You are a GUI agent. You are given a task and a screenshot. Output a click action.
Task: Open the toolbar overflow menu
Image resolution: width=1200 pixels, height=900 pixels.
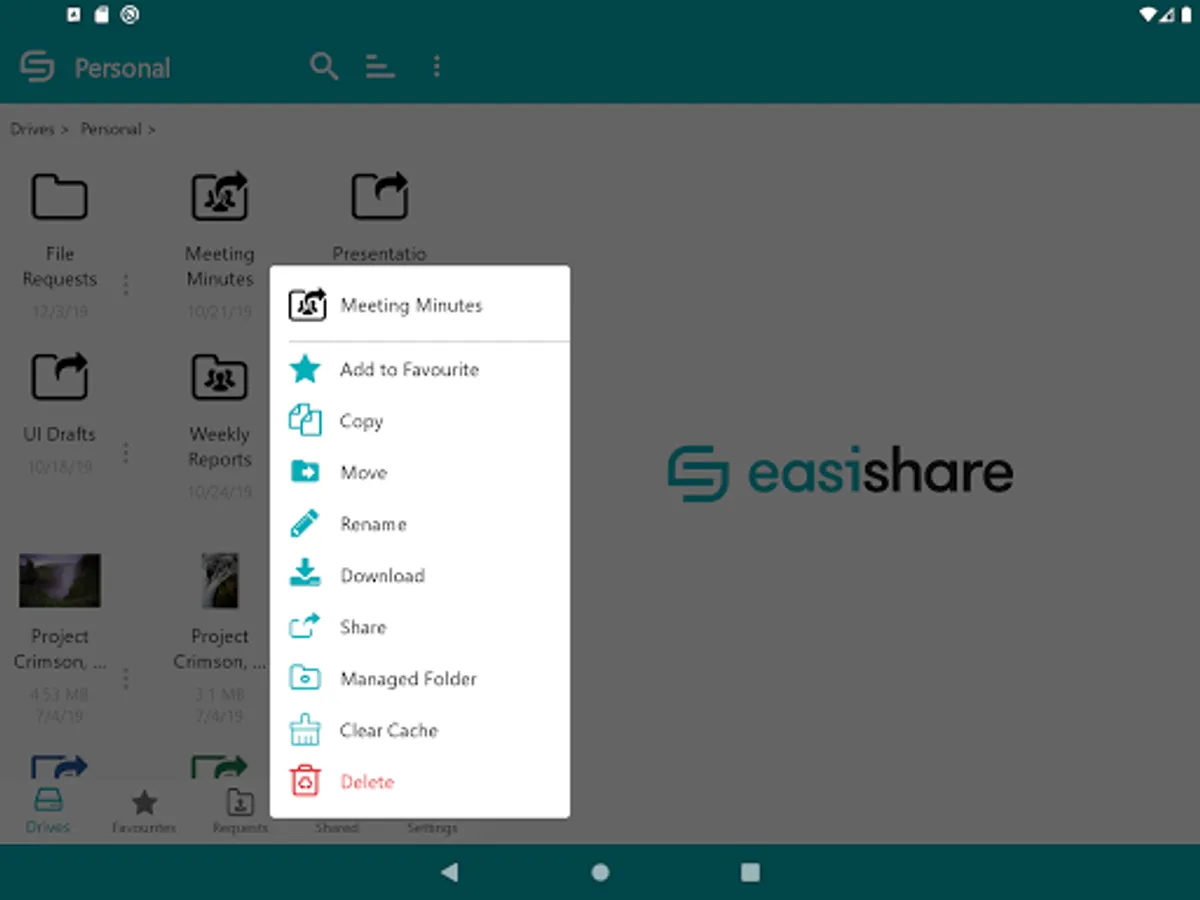[436, 67]
